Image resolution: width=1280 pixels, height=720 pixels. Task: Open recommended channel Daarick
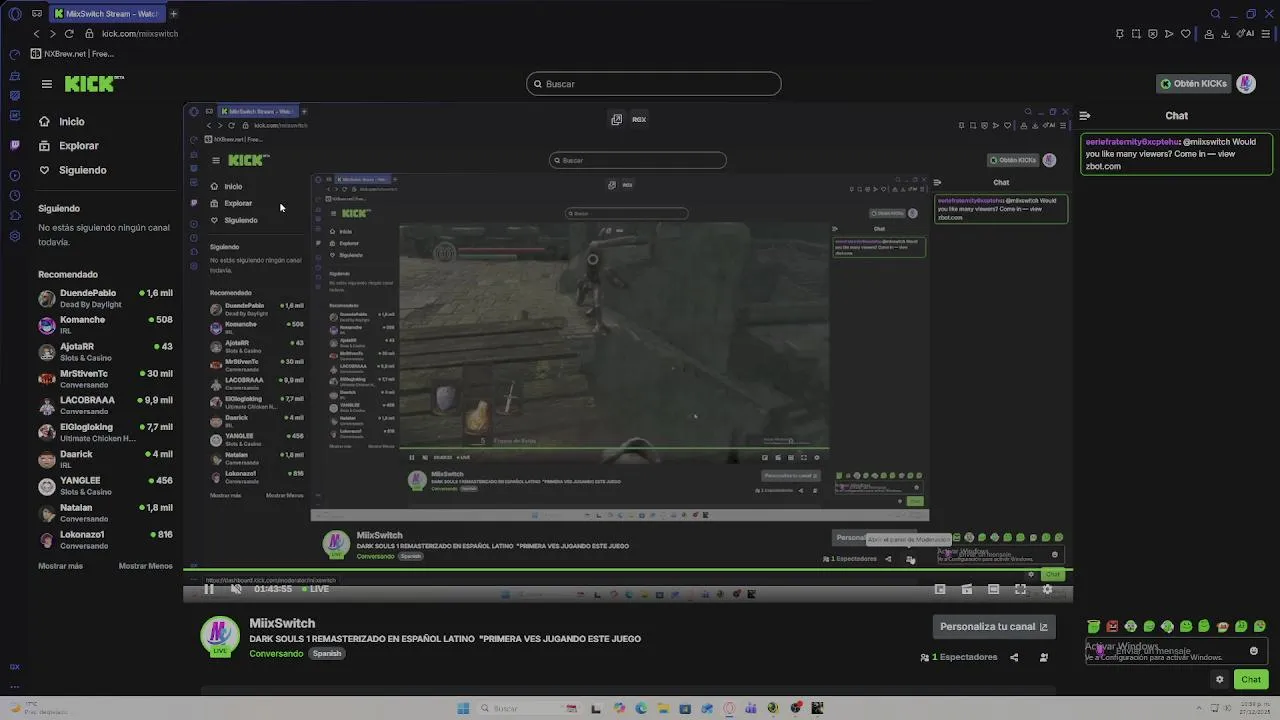[x=105, y=459]
